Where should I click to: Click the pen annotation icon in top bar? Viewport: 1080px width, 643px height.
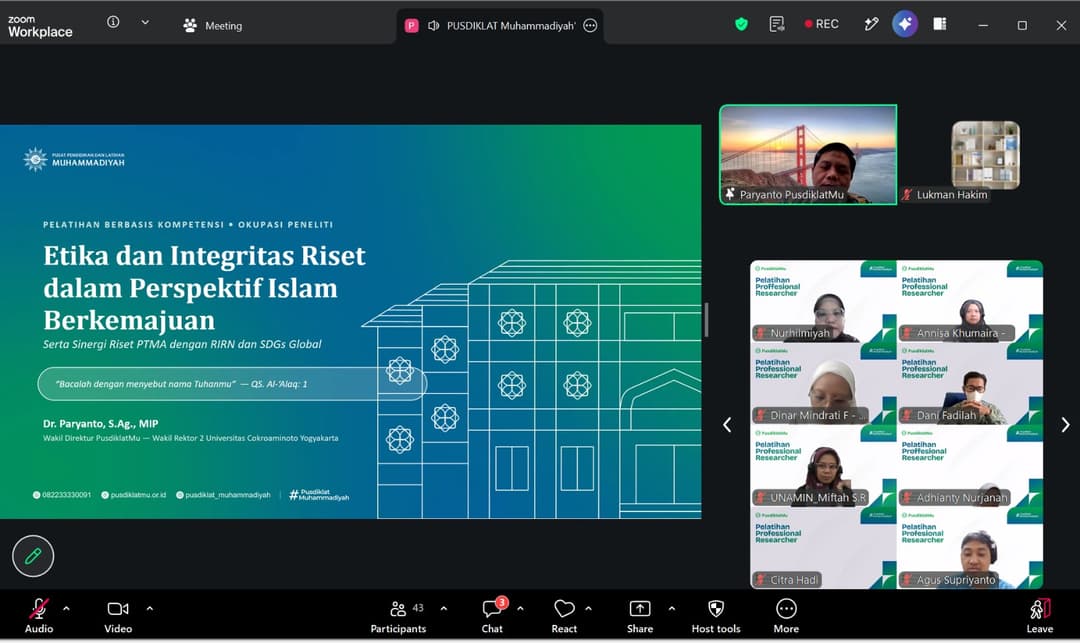point(871,25)
